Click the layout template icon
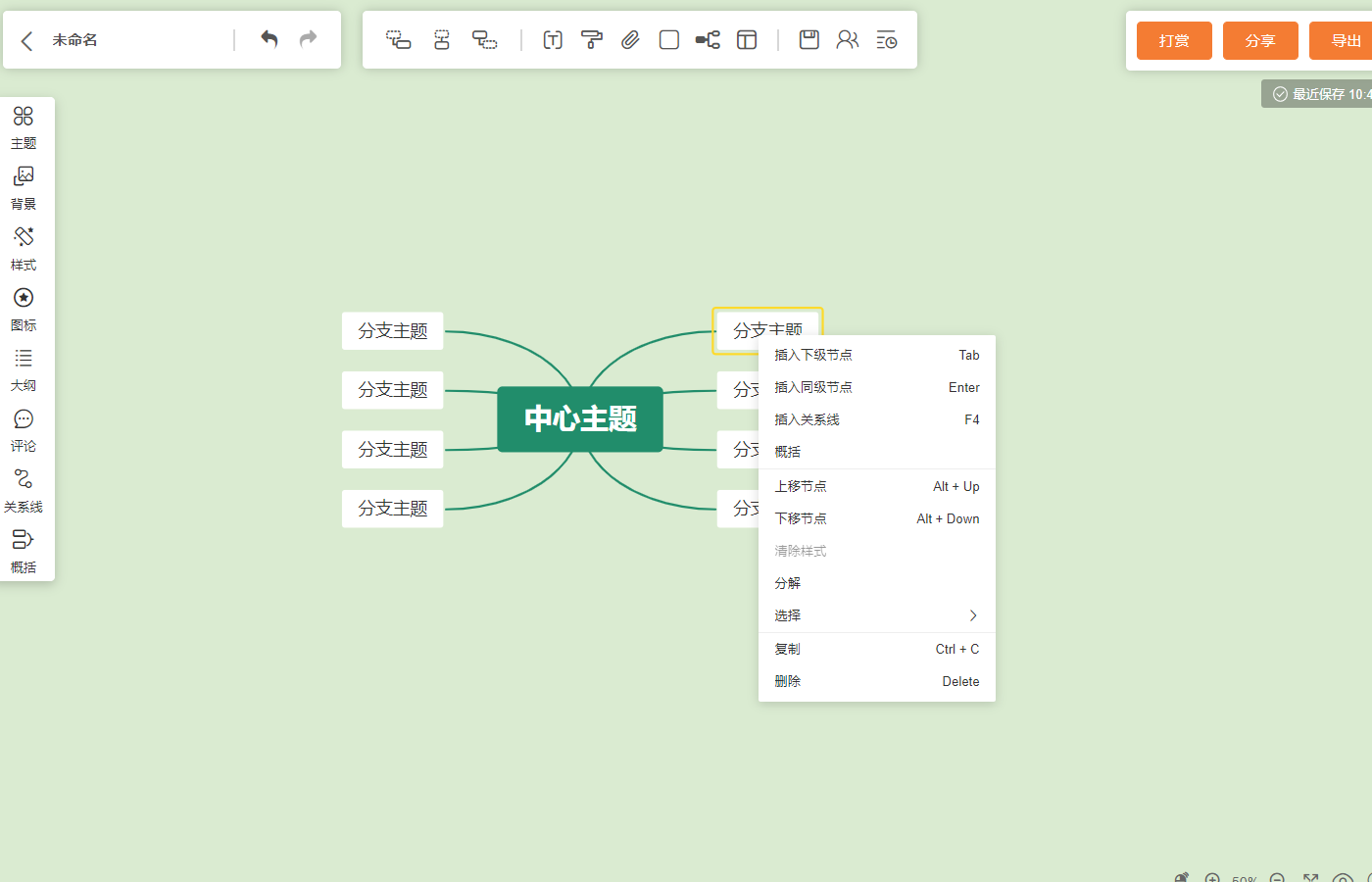1372x882 pixels. point(747,40)
